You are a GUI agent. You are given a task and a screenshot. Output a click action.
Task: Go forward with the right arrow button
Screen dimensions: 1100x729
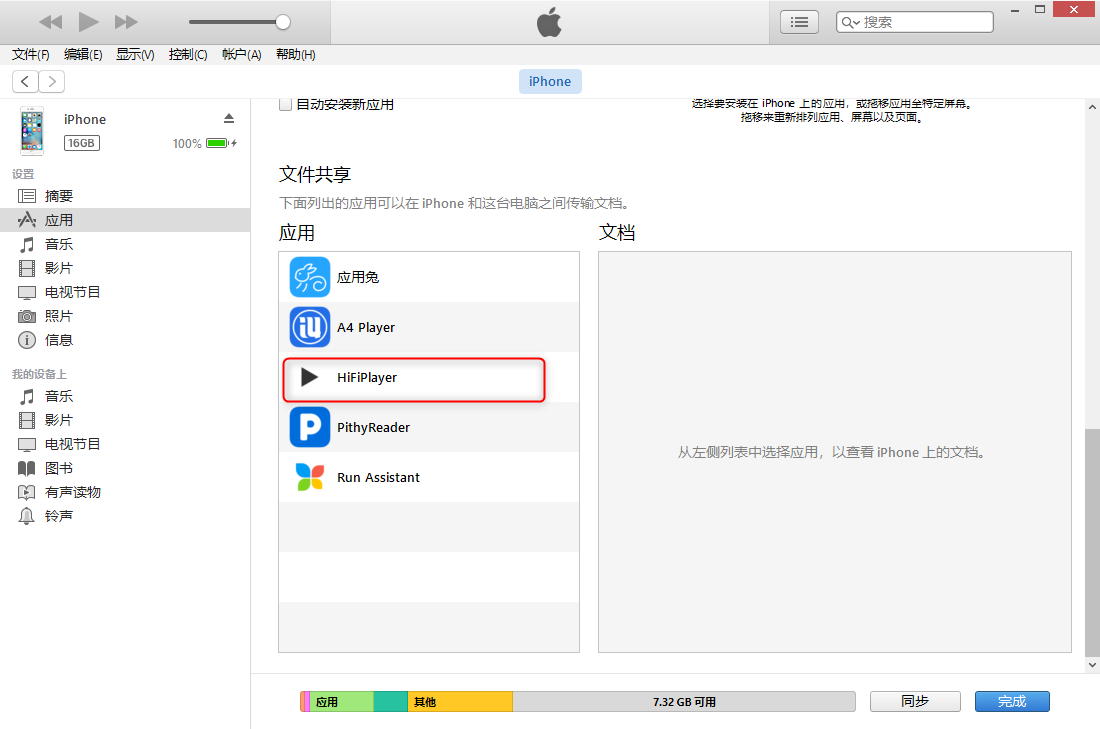pos(52,81)
